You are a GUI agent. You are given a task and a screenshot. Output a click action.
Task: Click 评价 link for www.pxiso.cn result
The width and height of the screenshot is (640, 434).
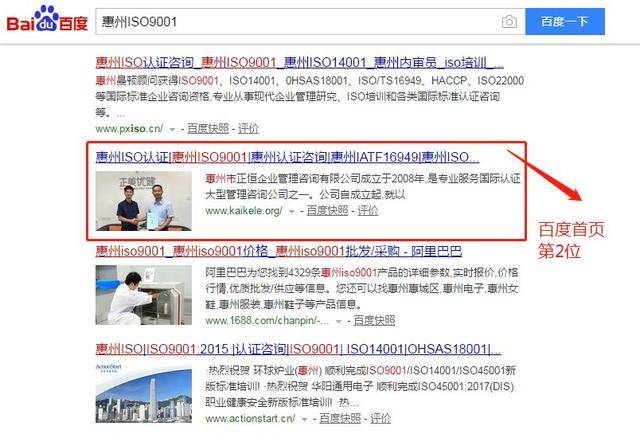coord(248,129)
